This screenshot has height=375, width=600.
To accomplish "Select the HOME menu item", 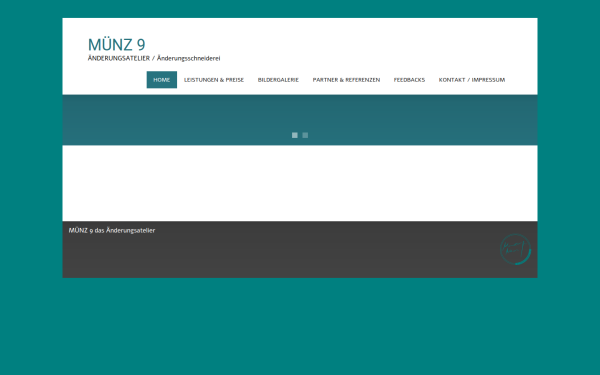I will (x=161, y=80).
